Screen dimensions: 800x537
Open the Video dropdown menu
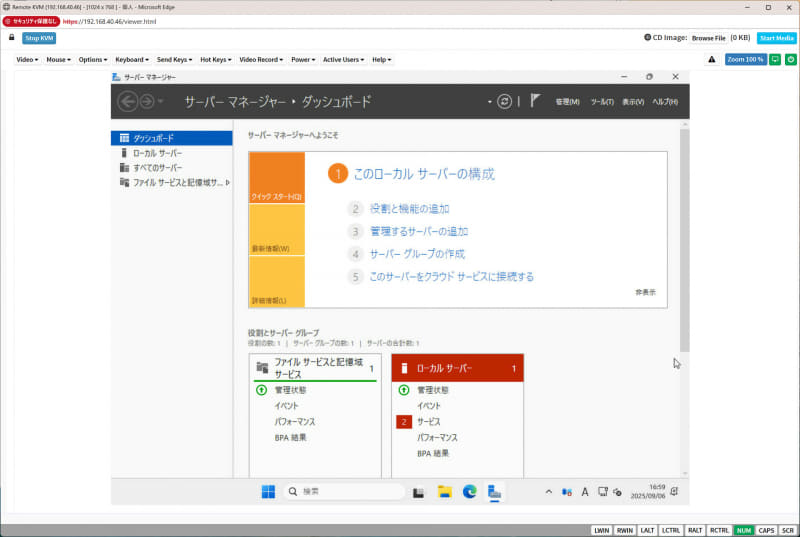click(27, 60)
